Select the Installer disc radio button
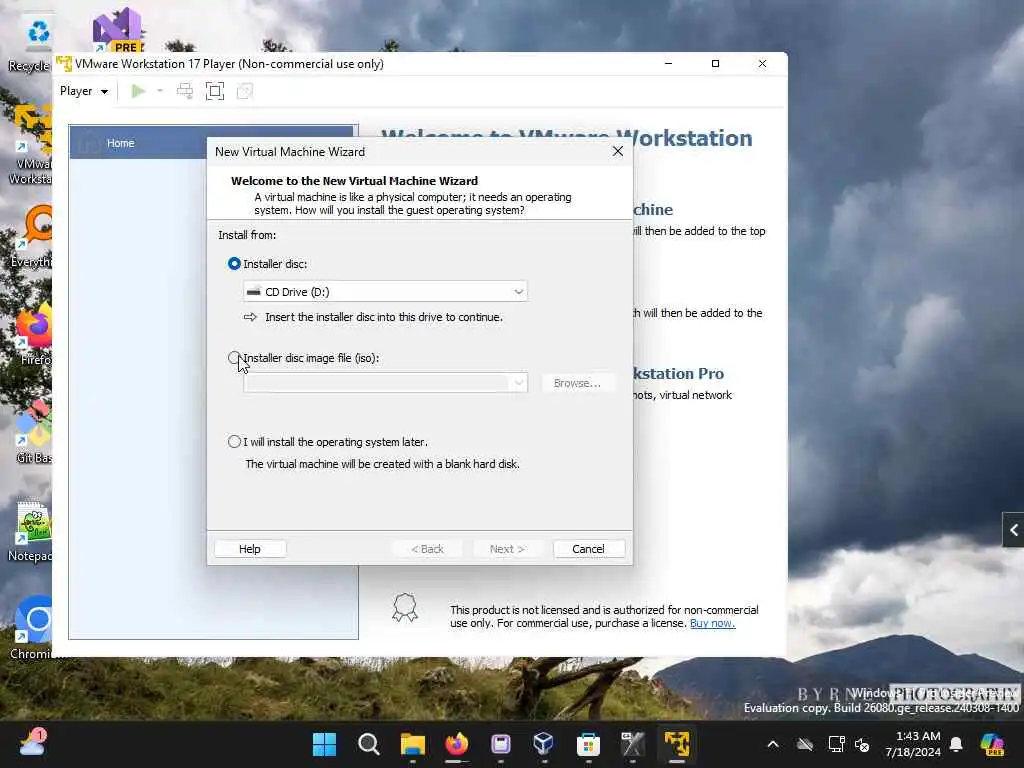Viewport: 1024px width, 768px height. 234,264
